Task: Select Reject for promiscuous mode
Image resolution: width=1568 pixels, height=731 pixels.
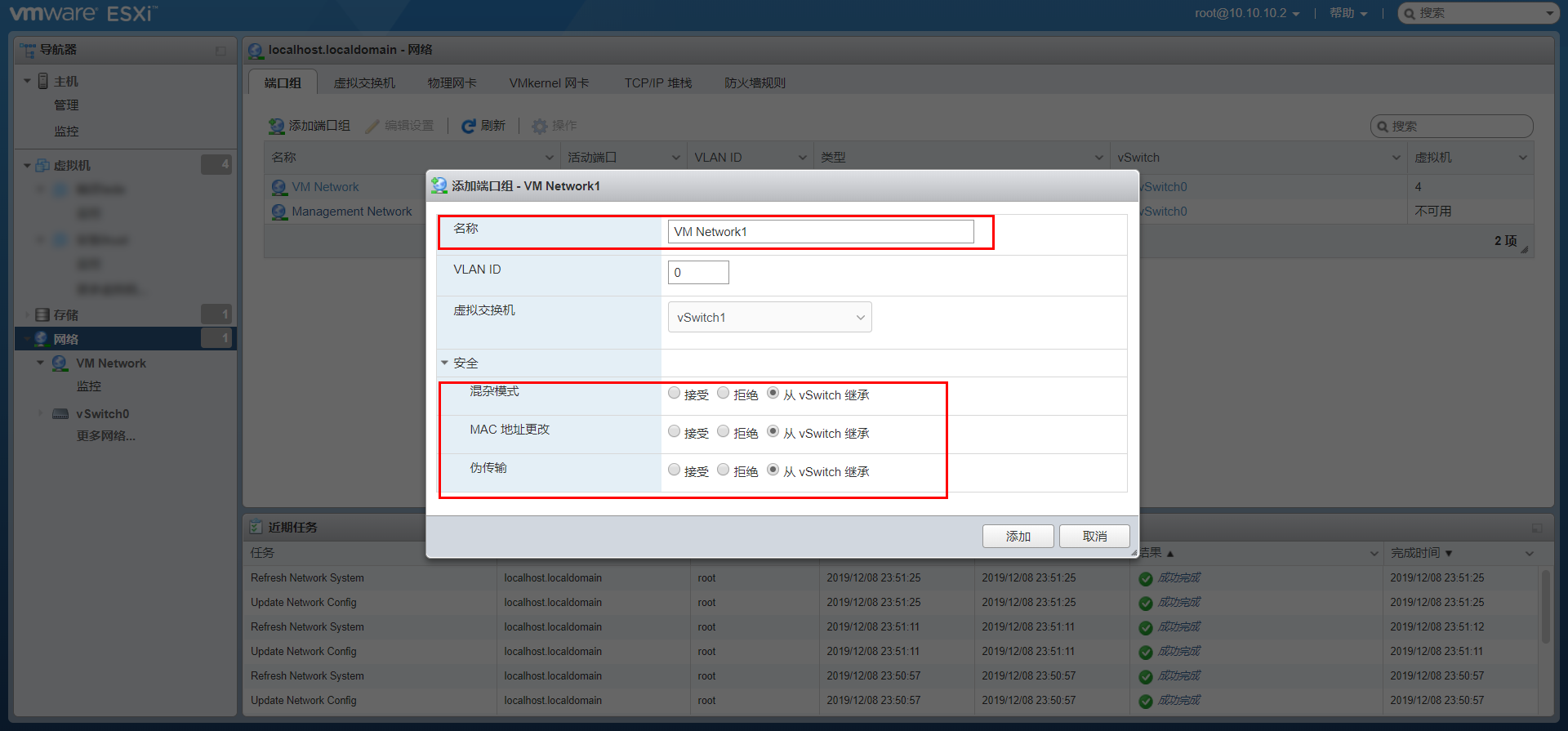Action: (x=724, y=393)
